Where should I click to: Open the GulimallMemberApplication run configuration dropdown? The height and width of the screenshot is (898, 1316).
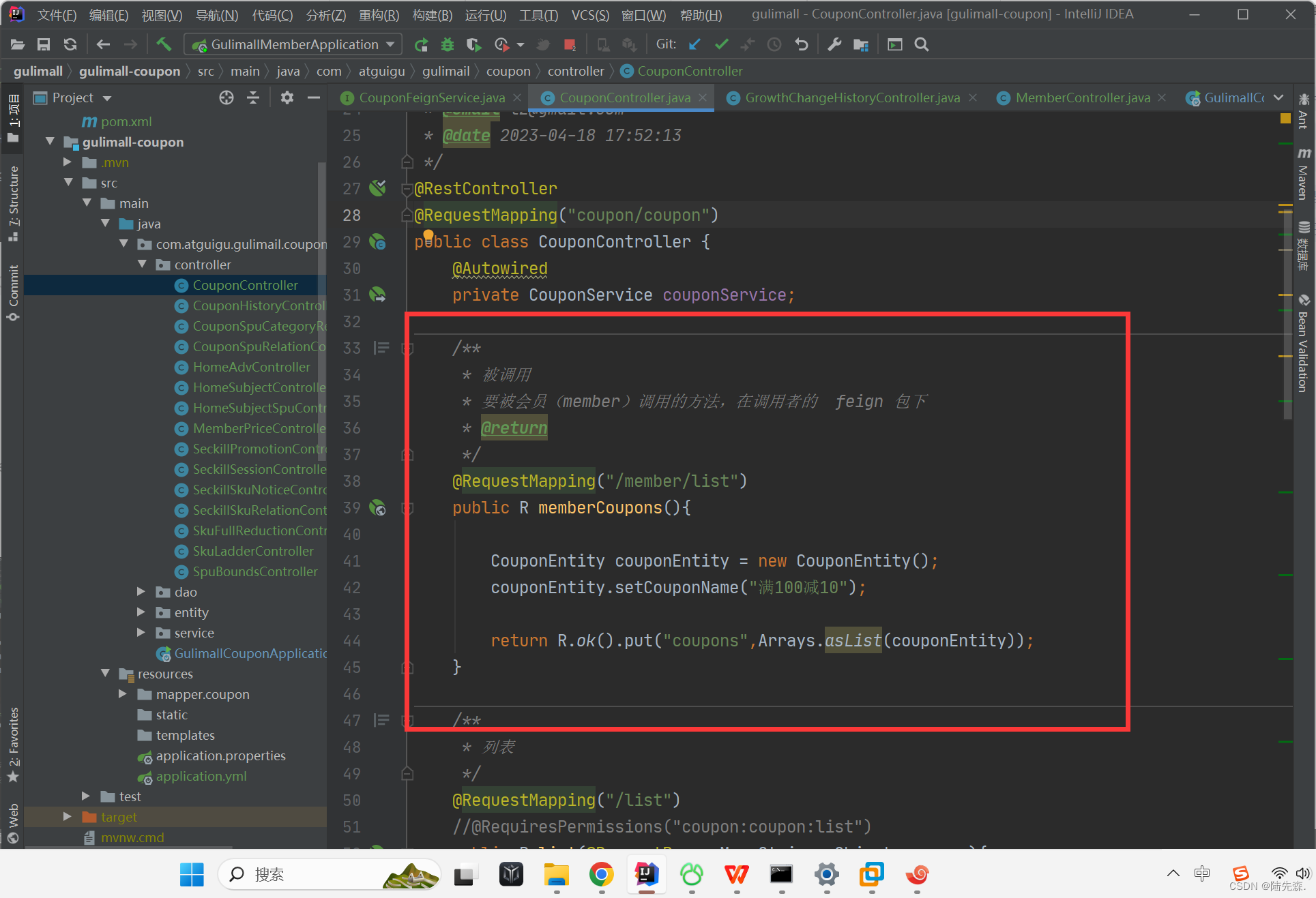click(x=293, y=44)
